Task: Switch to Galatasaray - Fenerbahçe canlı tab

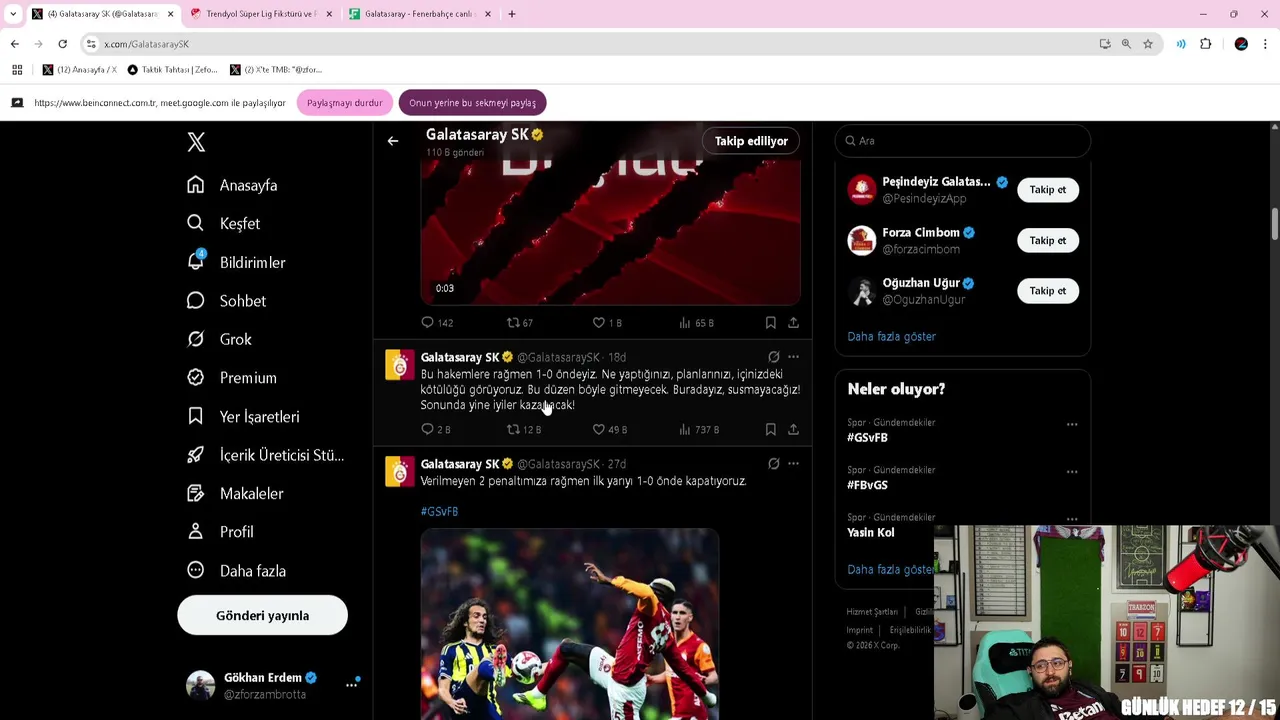Action: click(x=419, y=14)
